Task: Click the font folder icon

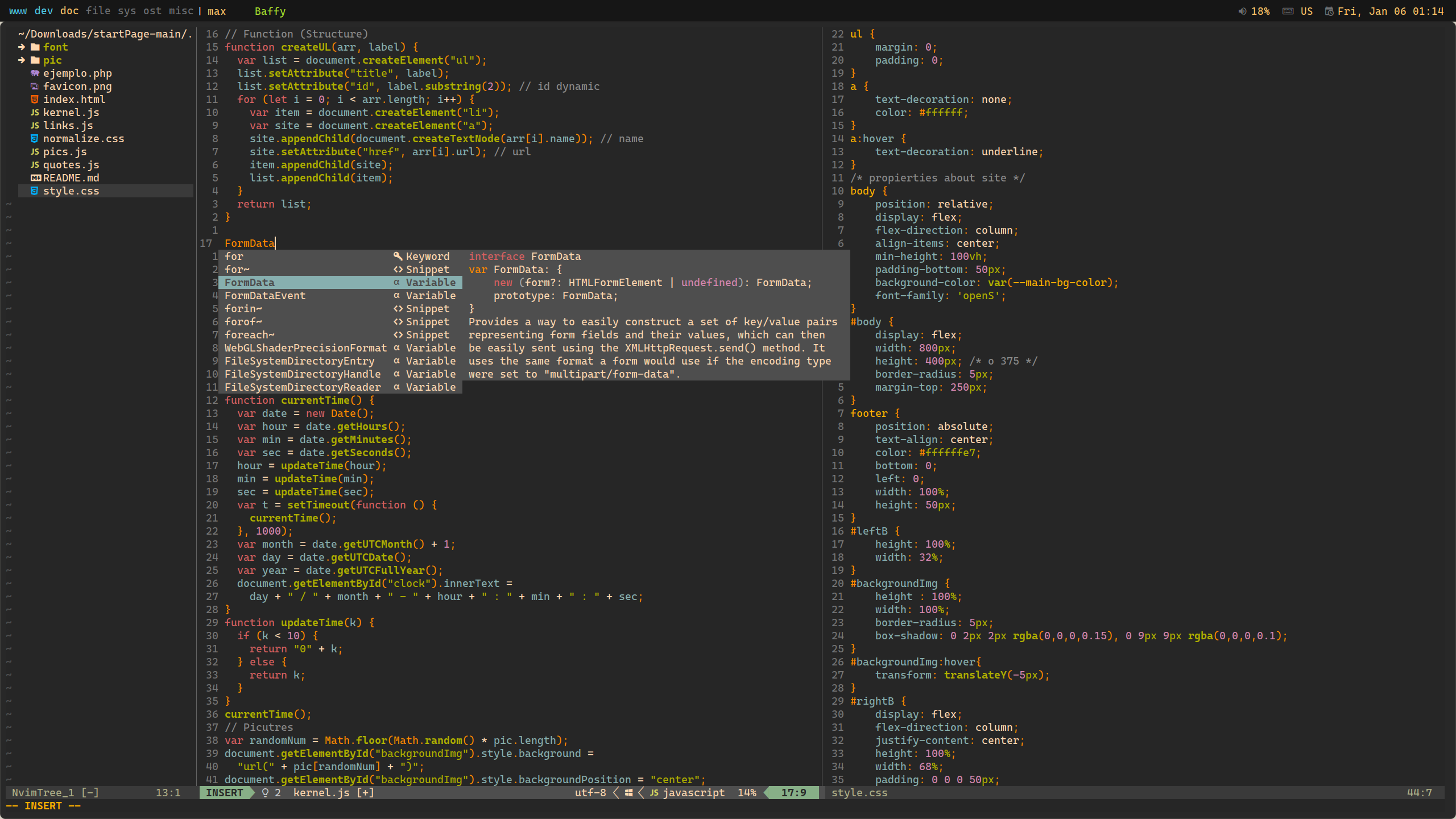Action: [x=35, y=47]
